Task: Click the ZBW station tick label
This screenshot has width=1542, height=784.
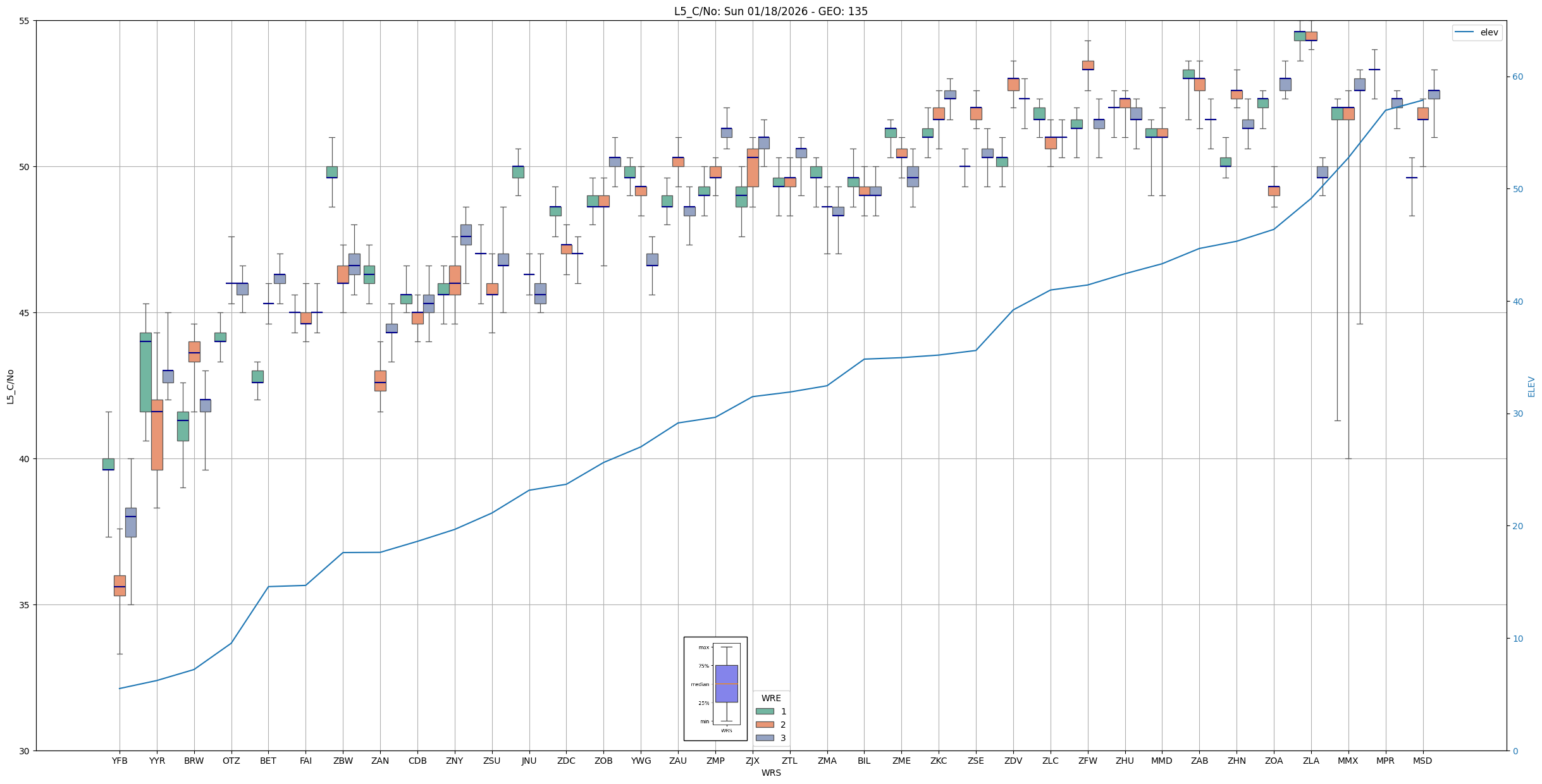Action: 343,761
